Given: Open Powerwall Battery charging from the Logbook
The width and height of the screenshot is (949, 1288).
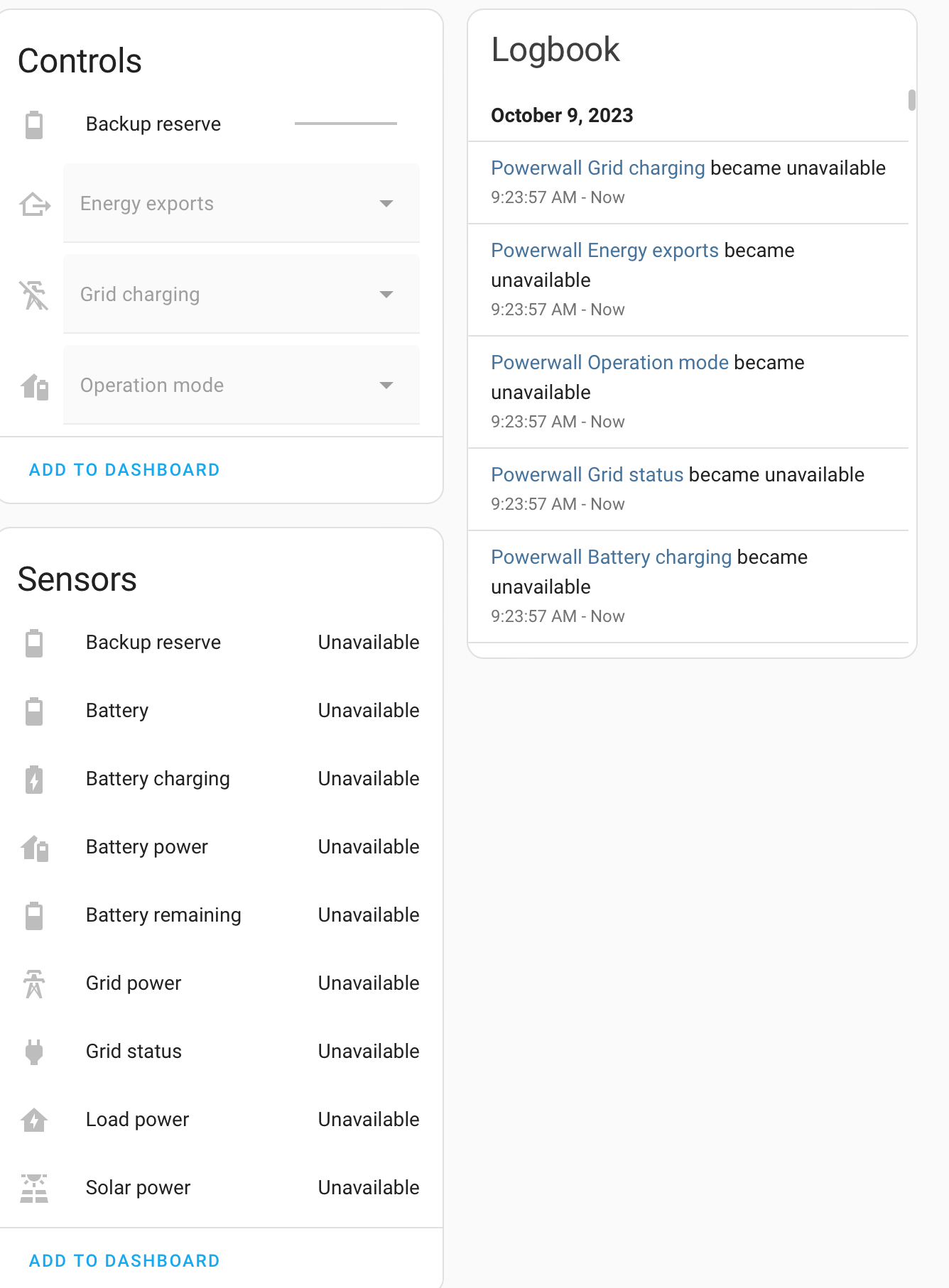Looking at the screenshot, I should click(611, 557).
